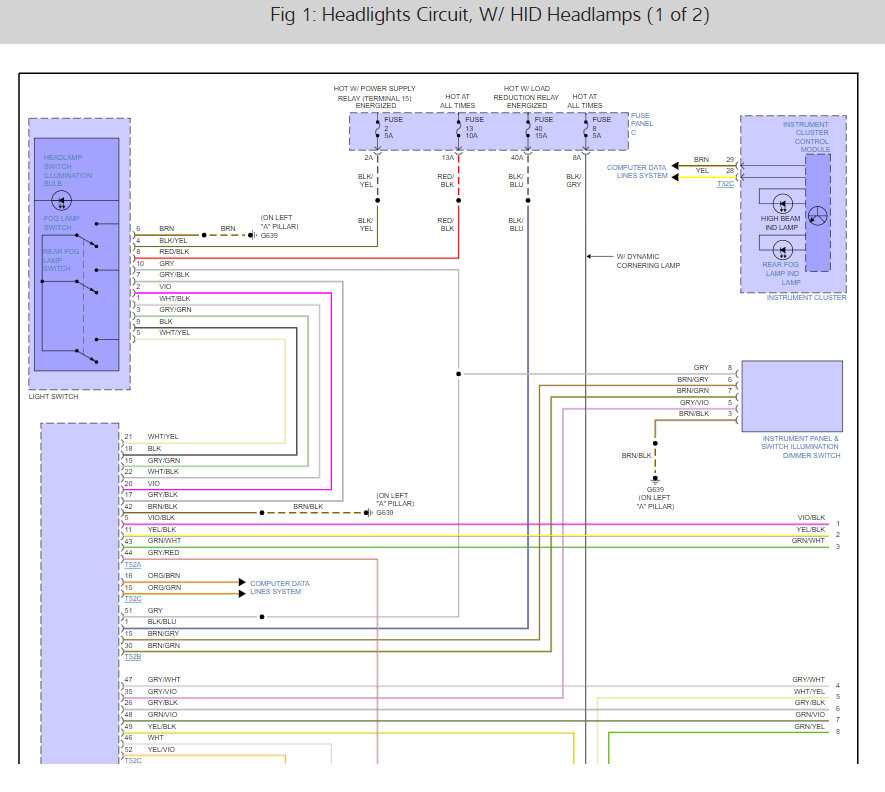Click the 'FOG LAMP SWITCH' label
Viewport: 885px width, 792px height.
click(x=62, y=223)
